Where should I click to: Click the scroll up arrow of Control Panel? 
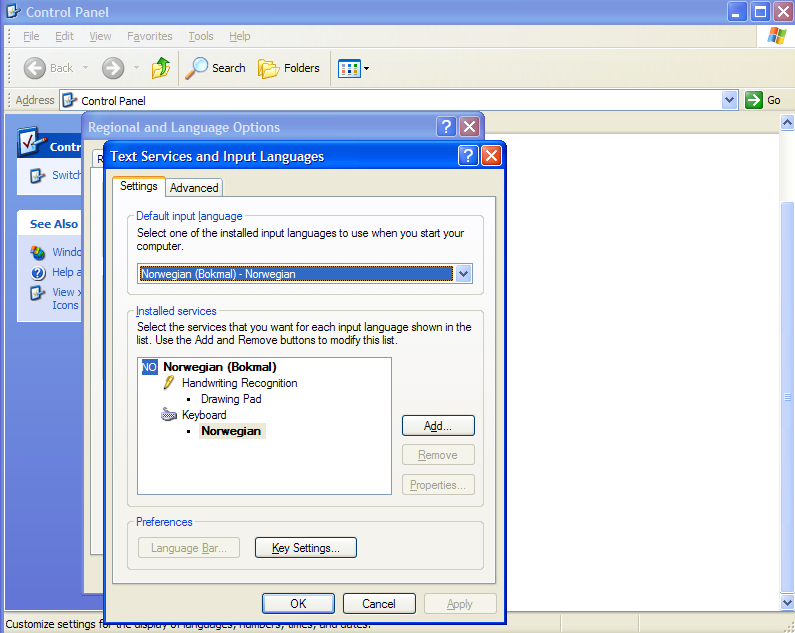787,122
